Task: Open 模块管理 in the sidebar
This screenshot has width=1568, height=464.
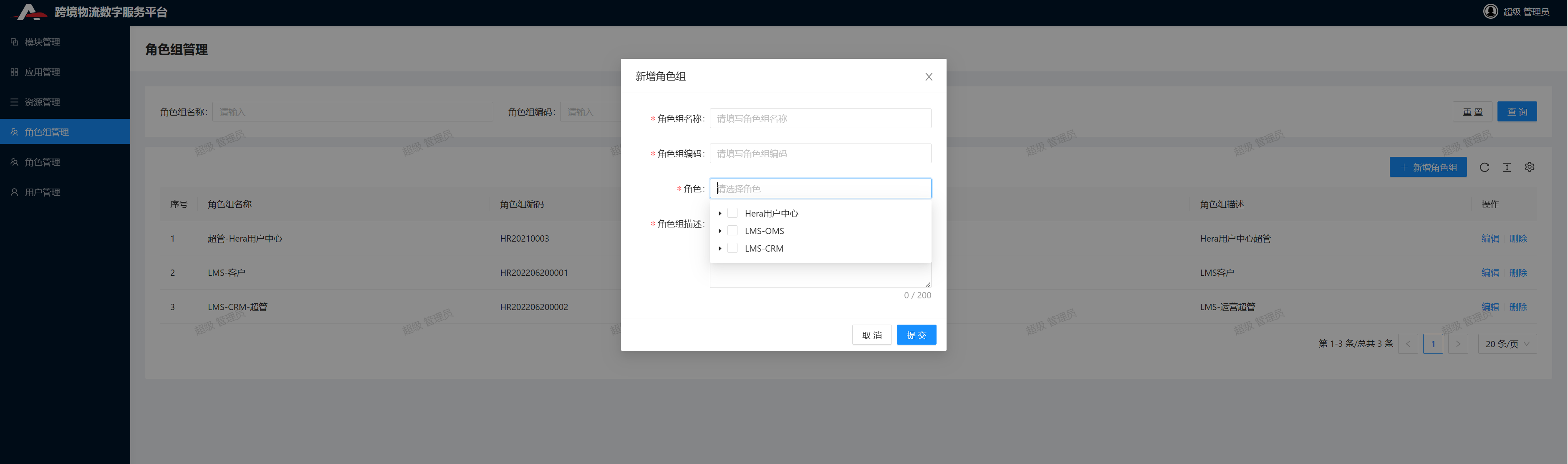Action: coord(65,42)
